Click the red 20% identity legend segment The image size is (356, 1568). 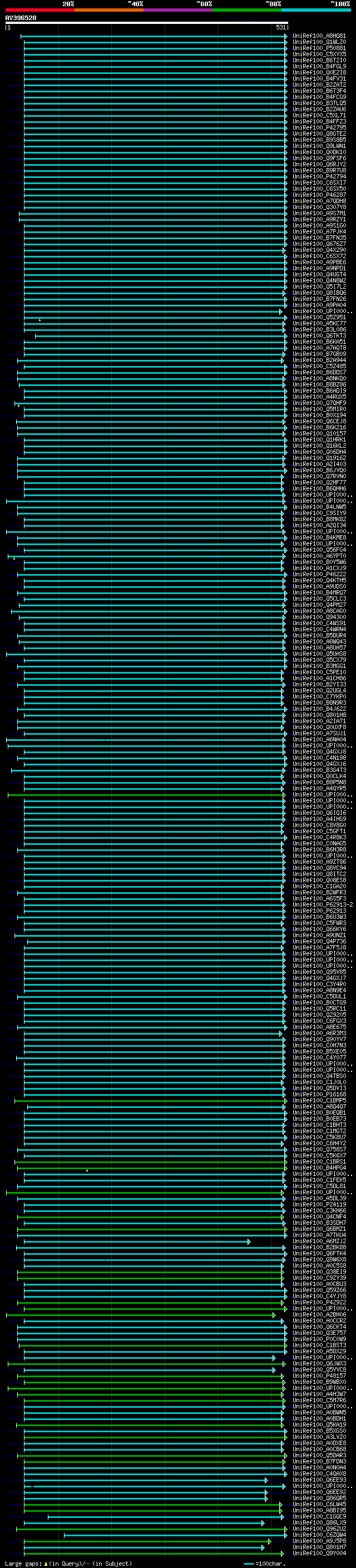[39, 10]
